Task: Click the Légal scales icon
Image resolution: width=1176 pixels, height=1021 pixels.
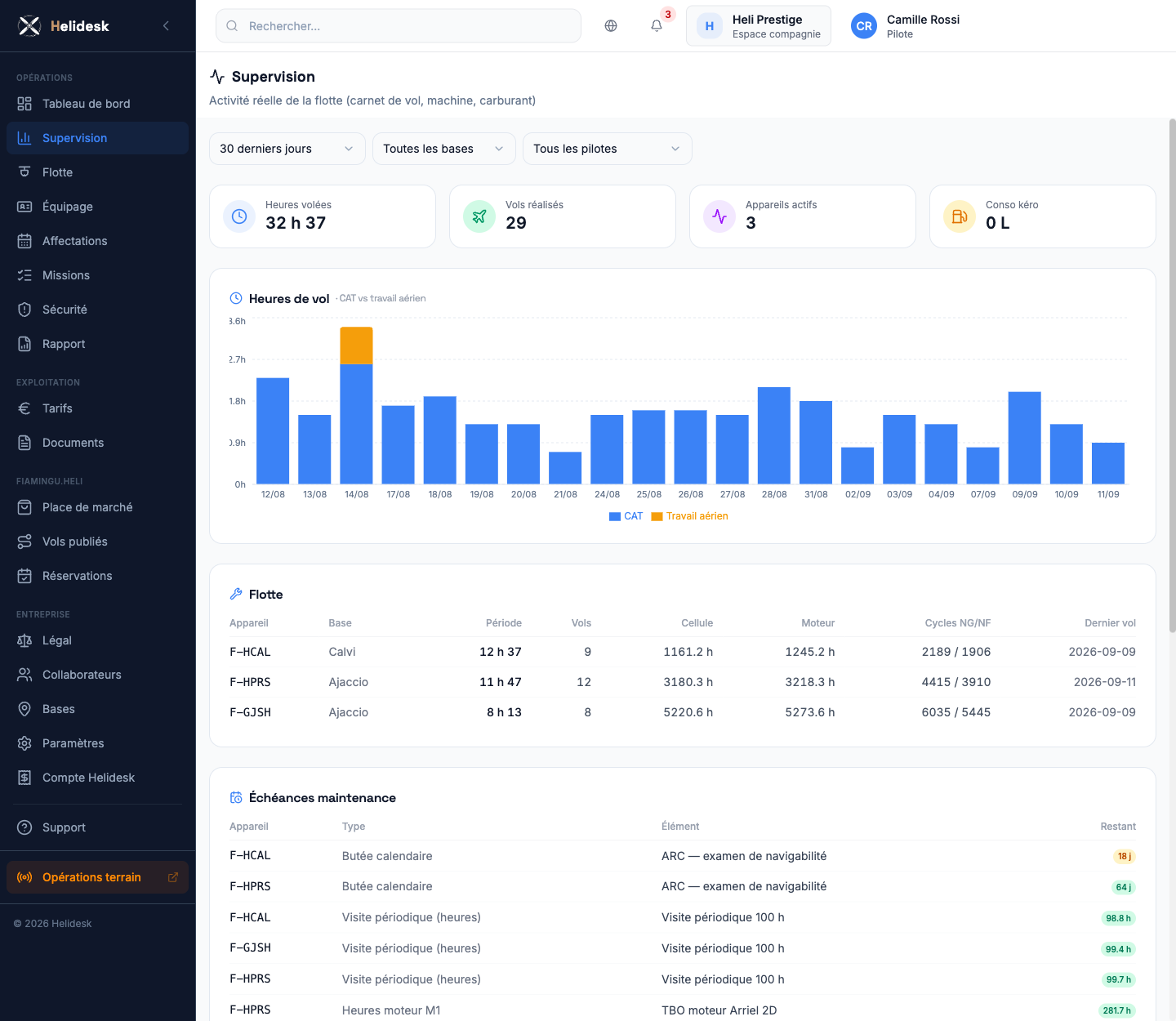Action: click(24, 640)
